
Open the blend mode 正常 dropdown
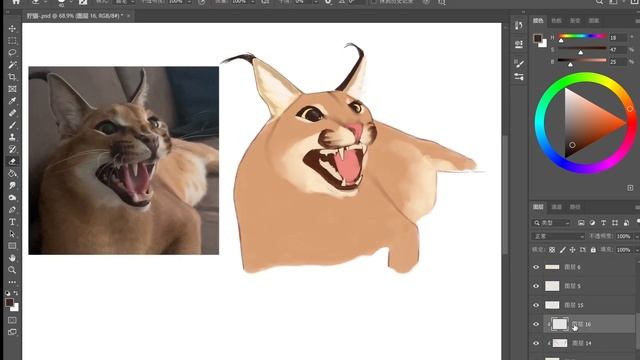pos(559,236)
